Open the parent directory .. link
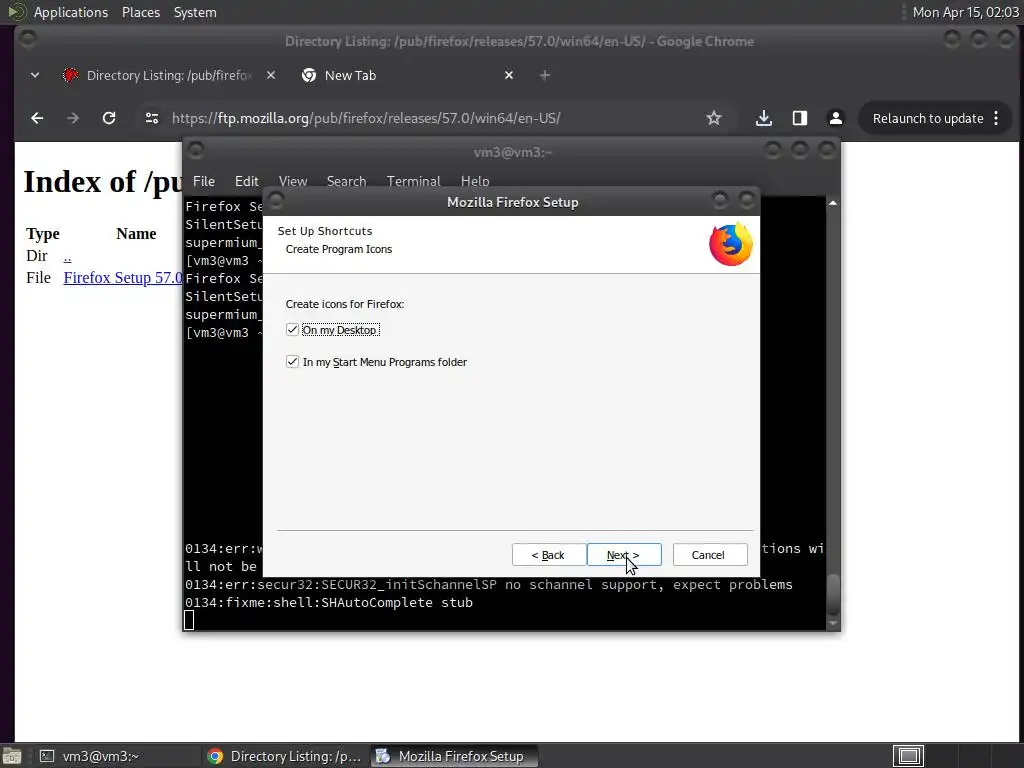 coord(67,256)
